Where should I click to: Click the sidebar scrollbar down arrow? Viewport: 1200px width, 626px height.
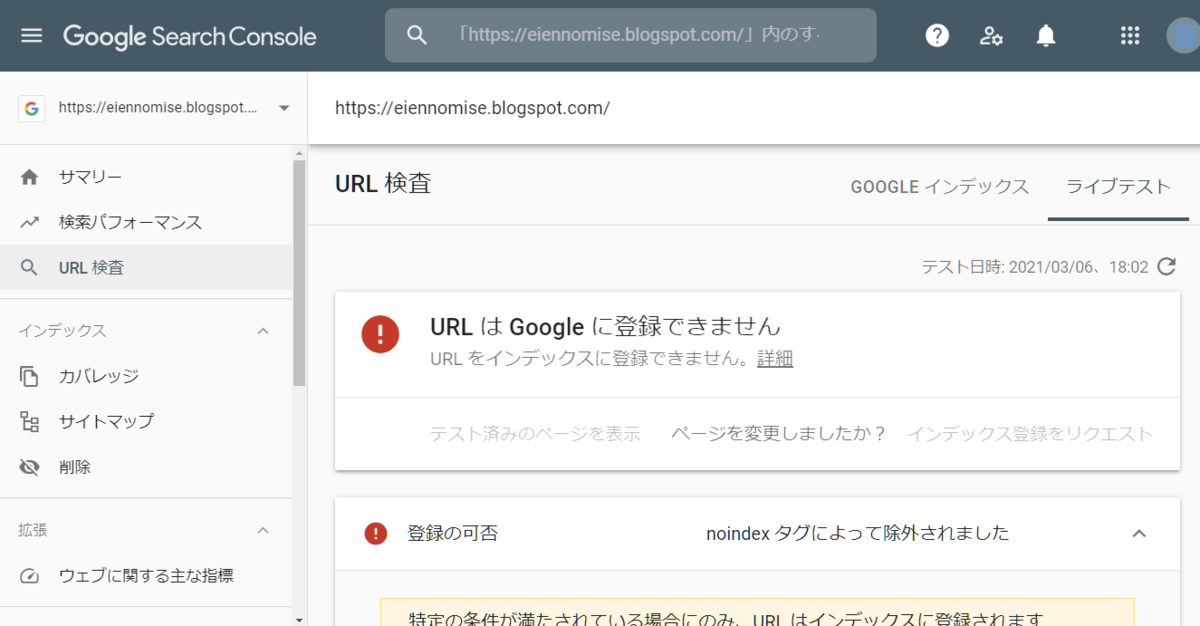[299, 618]
